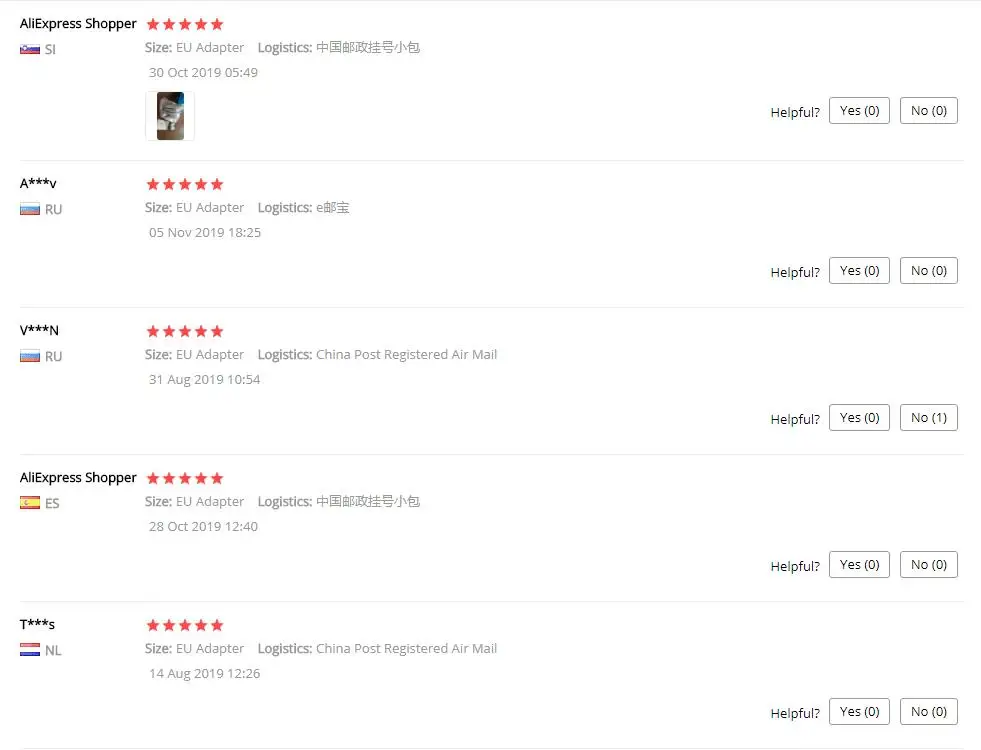Screen dimensions: 981x750
Task: Mark the 30 Oct 2019 review helpful with Yes
Action: click(x=859, y=111)
